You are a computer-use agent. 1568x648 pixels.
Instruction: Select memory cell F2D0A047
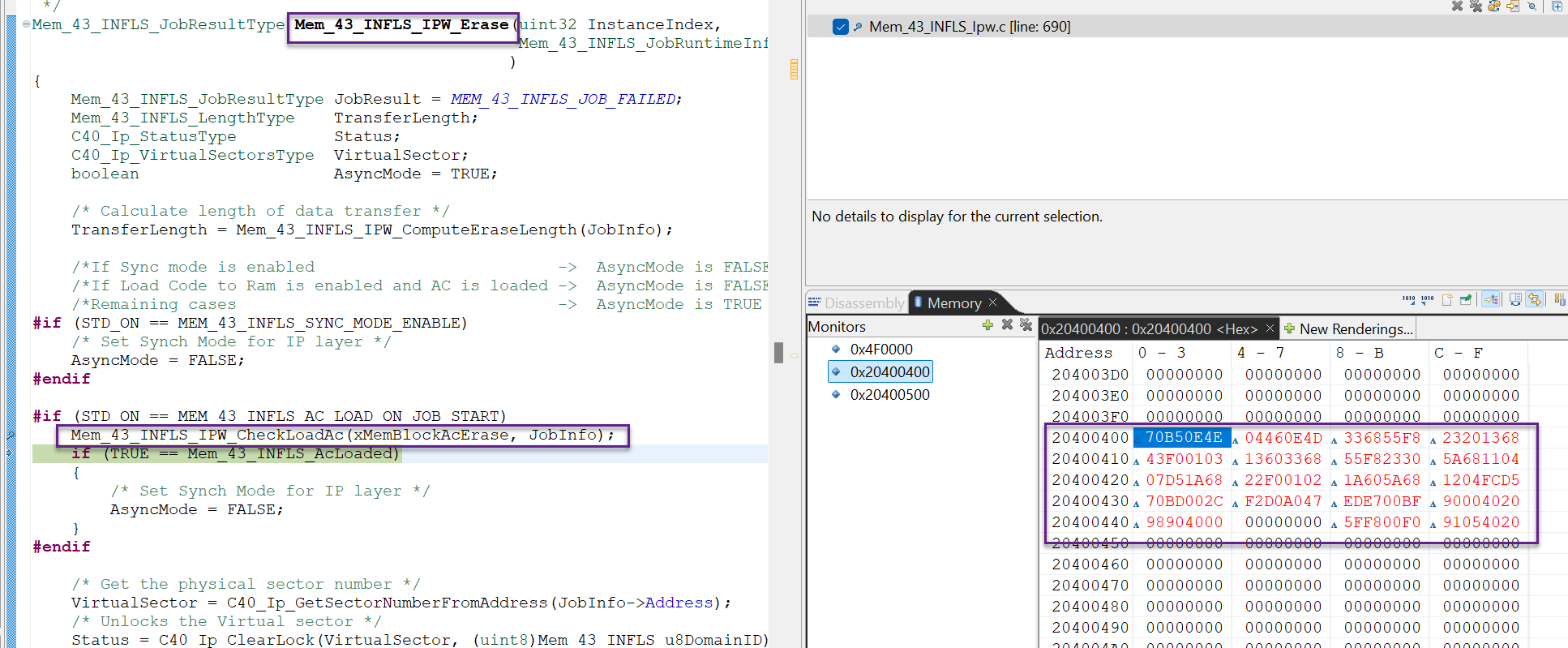pos(1283,501)
